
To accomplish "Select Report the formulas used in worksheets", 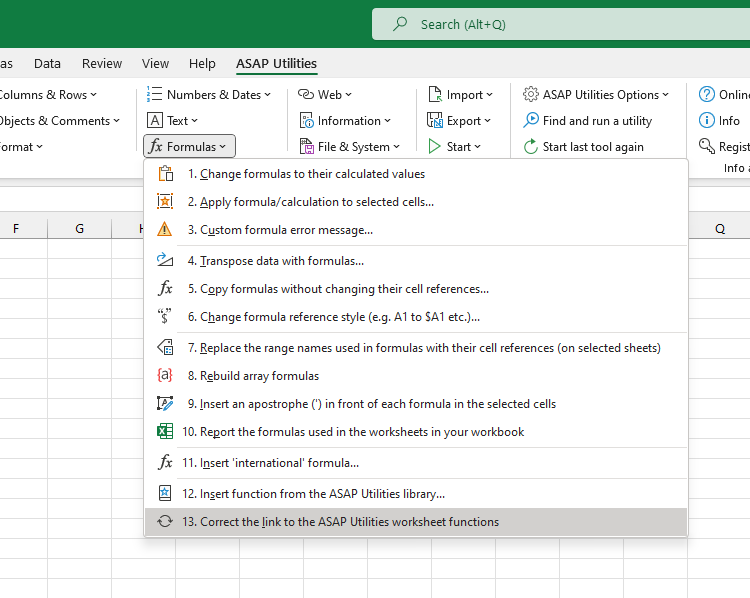I will pyautogui.click(x=416, y=432).
